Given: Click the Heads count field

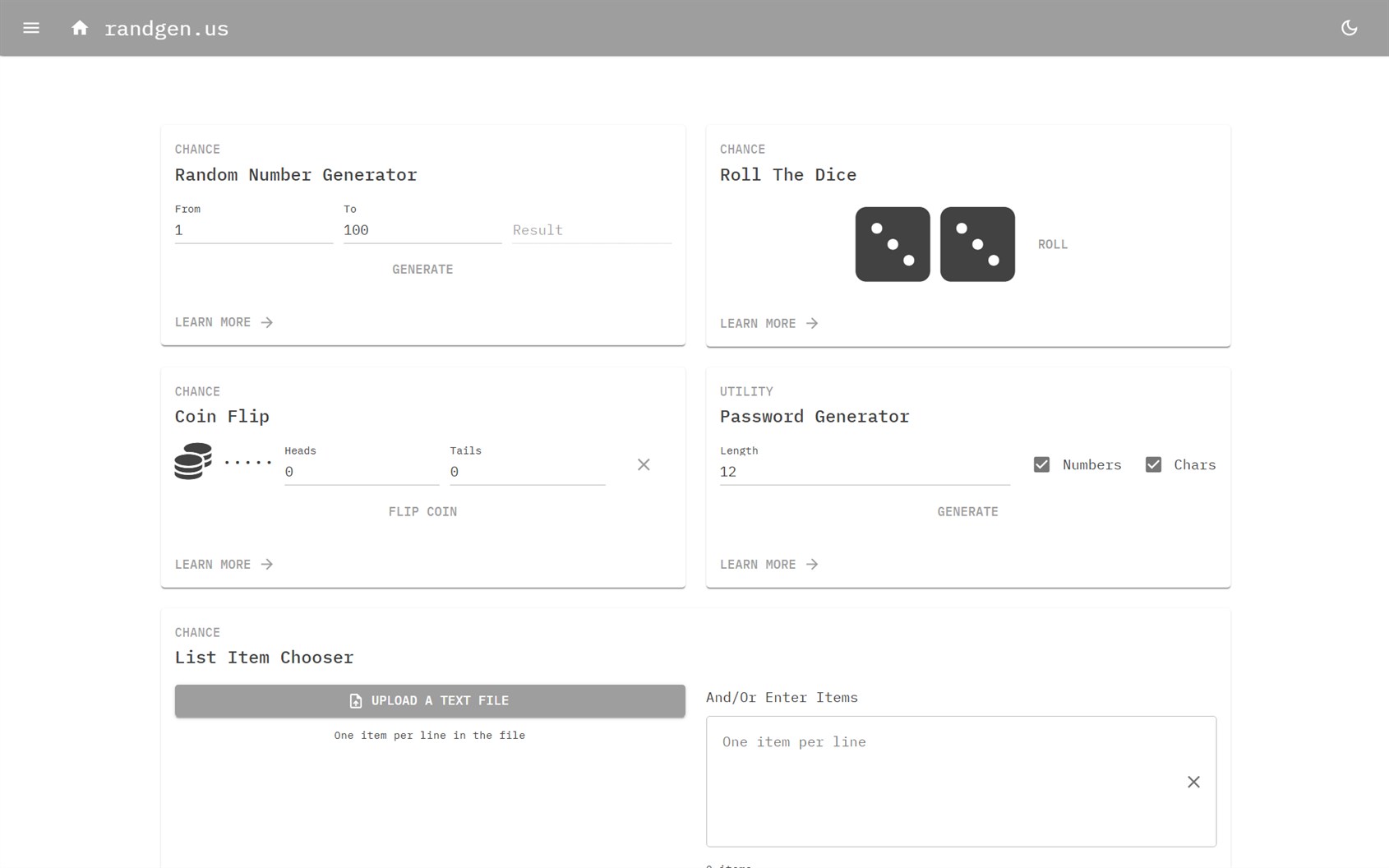Looking at the screenshot, I should [x=362, y=472].
